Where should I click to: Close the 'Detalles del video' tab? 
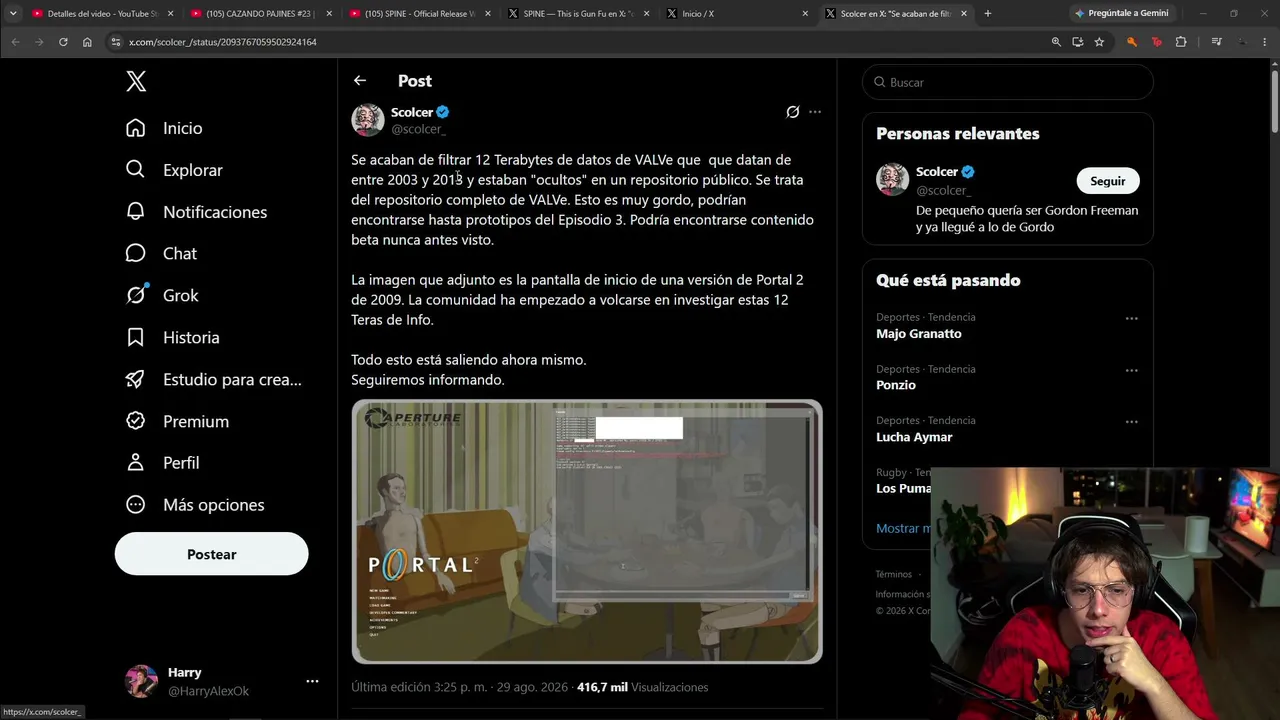click(170, 14)
